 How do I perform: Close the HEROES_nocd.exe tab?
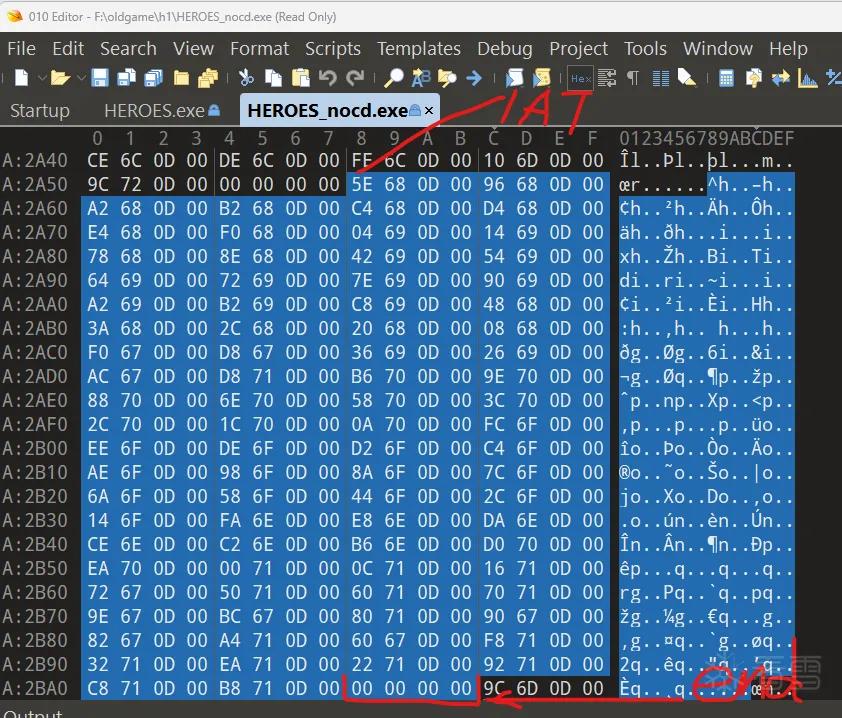[429, 111]
